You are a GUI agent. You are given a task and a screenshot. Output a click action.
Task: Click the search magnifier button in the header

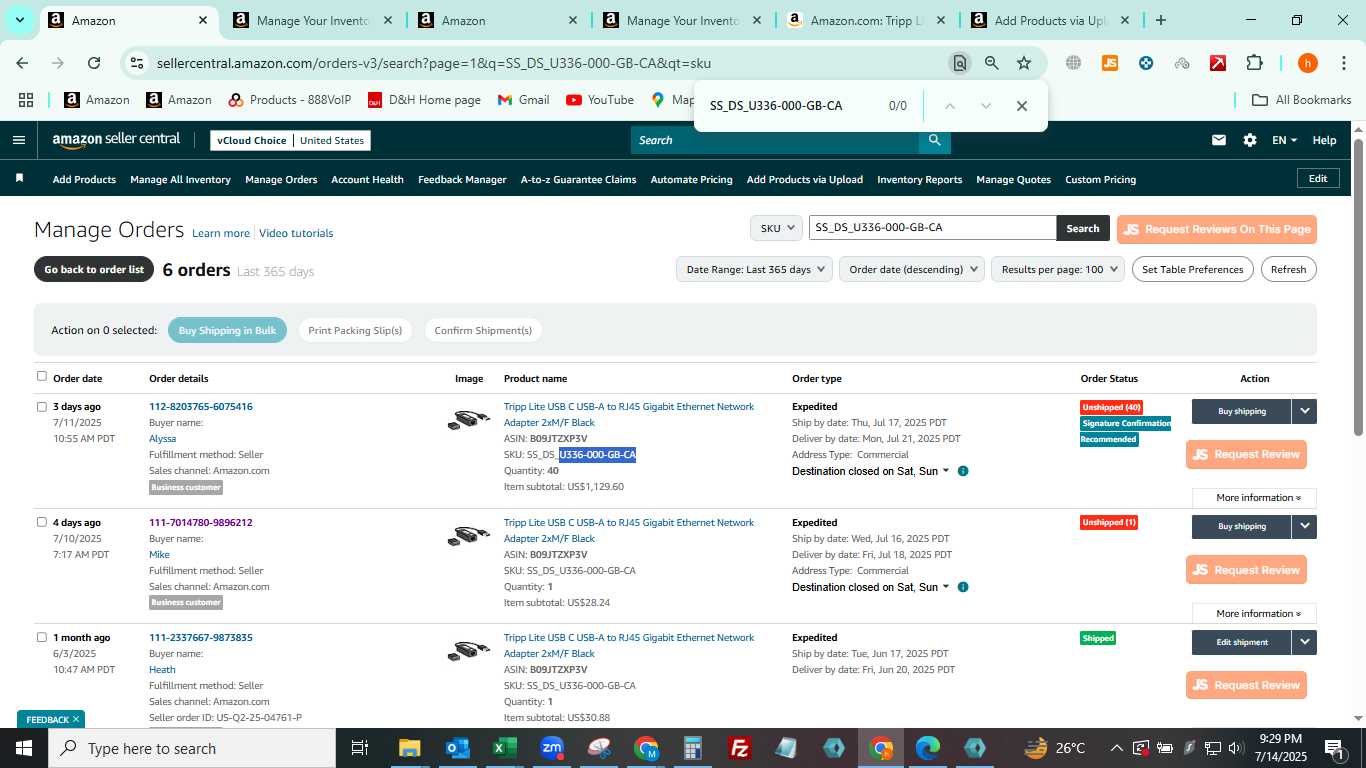coord(935,140)
